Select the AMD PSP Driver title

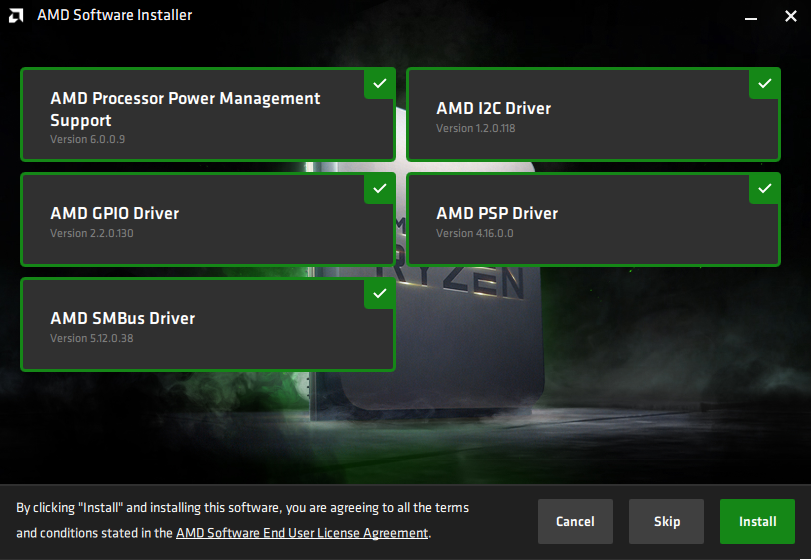[x=497, y=213]
